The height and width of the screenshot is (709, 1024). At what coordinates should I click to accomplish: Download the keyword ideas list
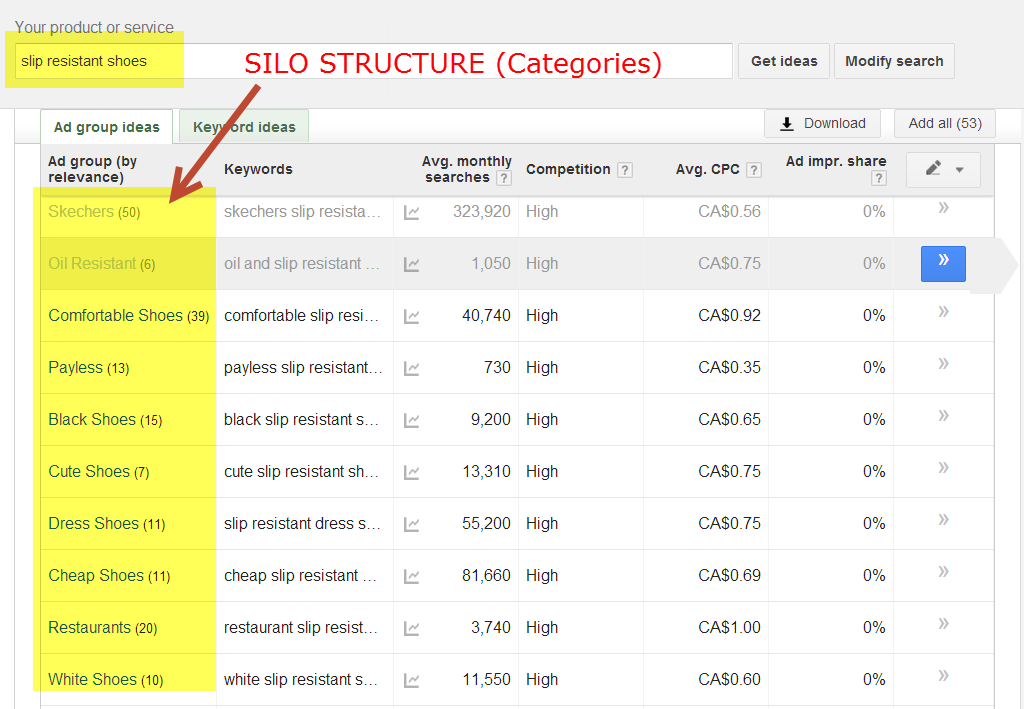pyautogui.click(x=822, y=123)
